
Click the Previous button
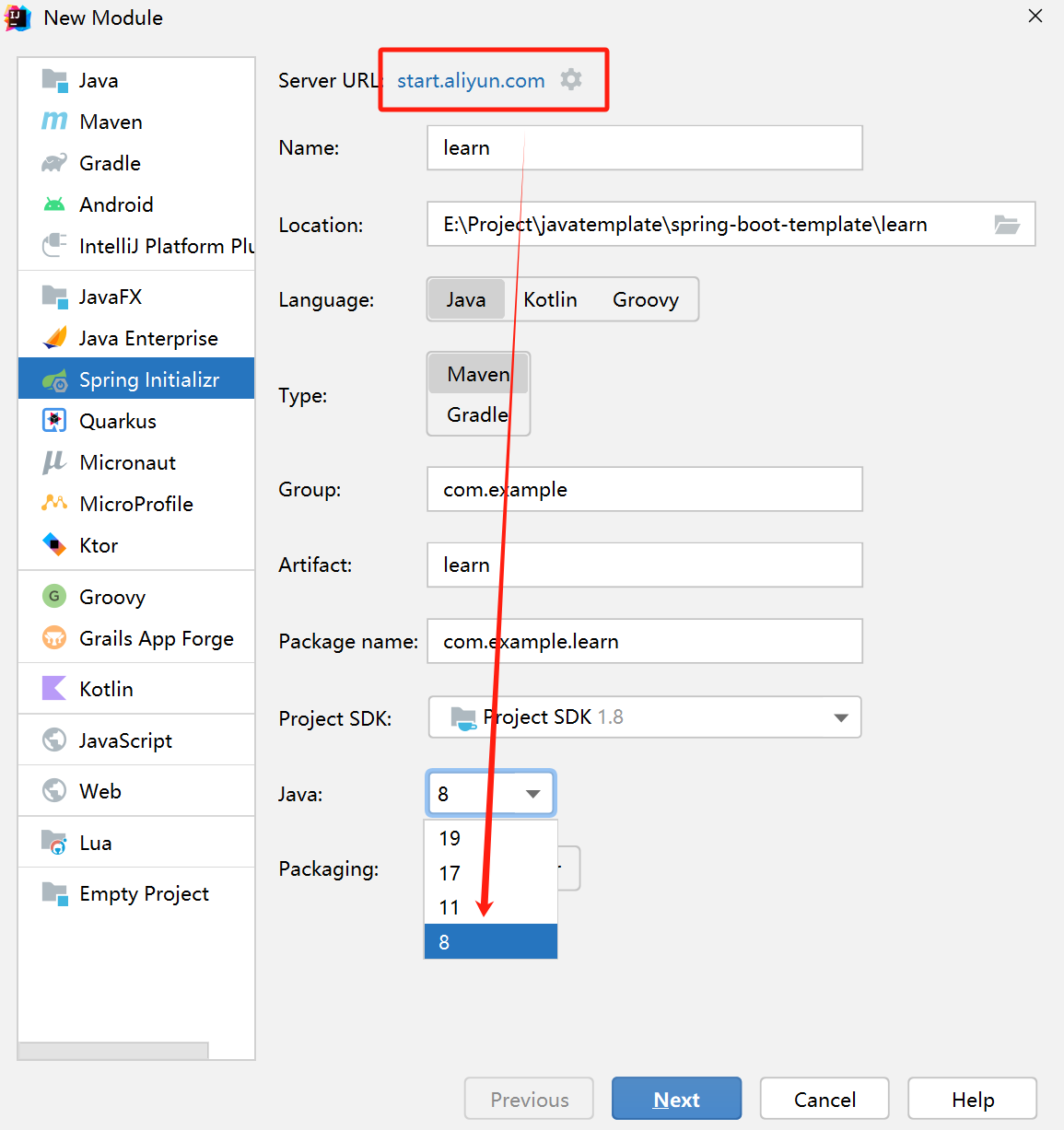(529, 1099)
